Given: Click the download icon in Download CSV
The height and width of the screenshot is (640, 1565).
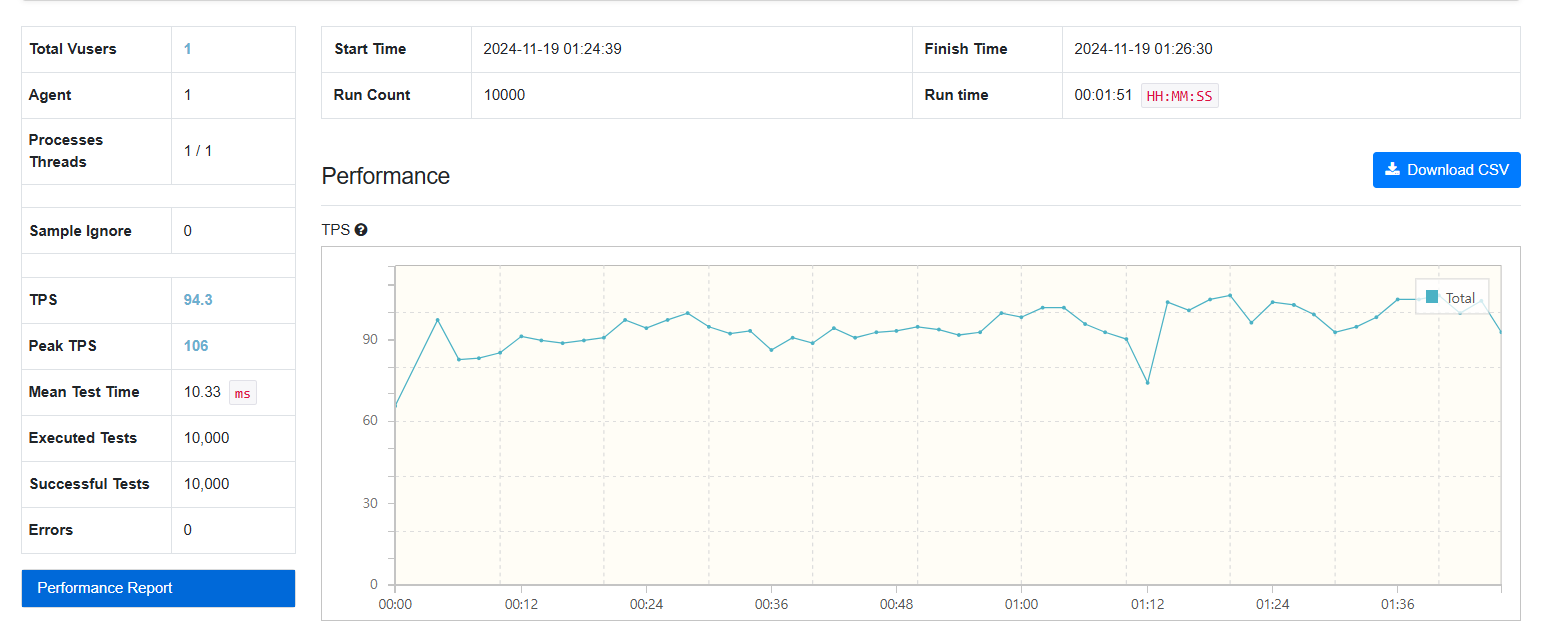Looking at the screenshot, I should 1392,169.
